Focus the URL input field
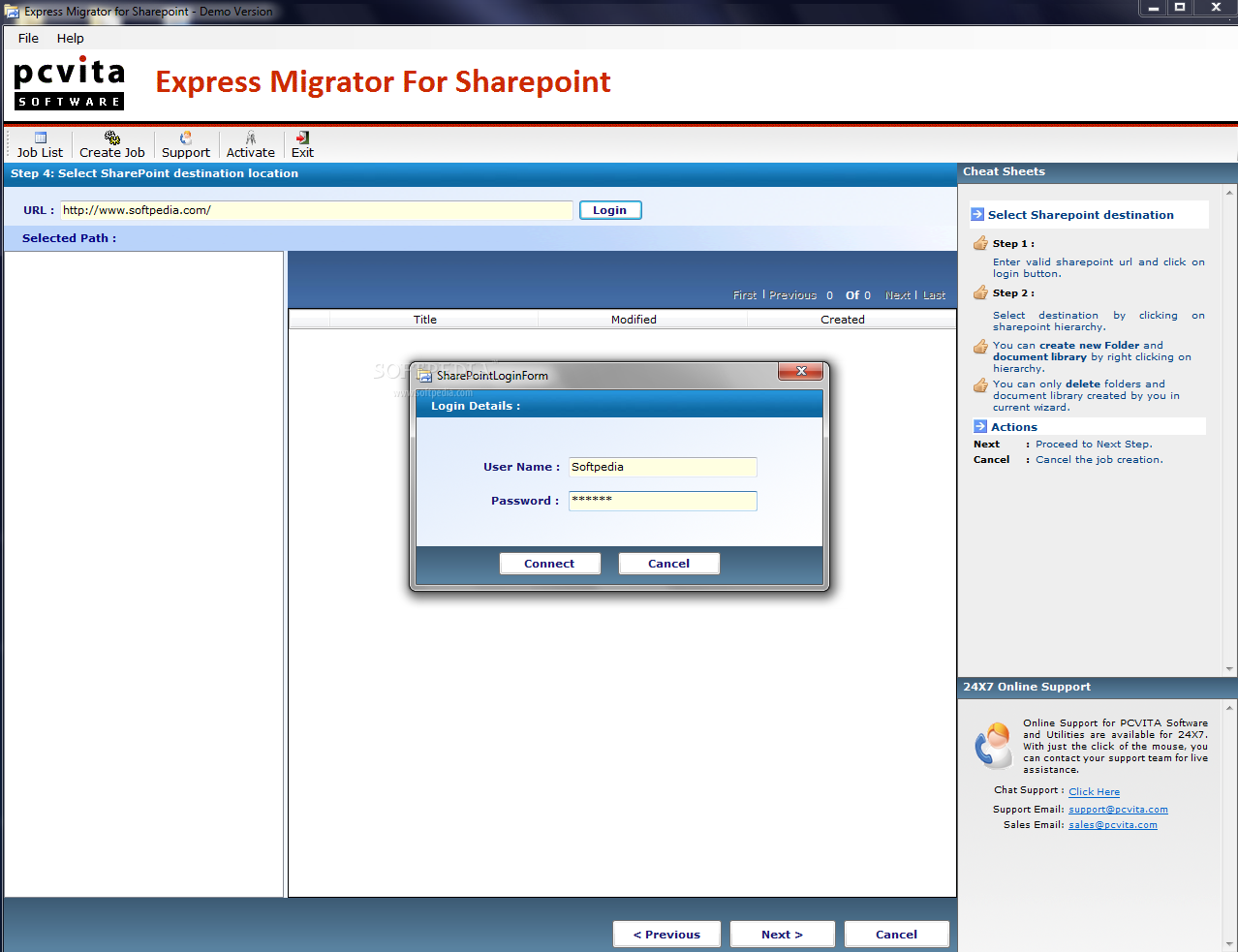The width and height of the screenshot is (1238, 952). click(316, 210)
